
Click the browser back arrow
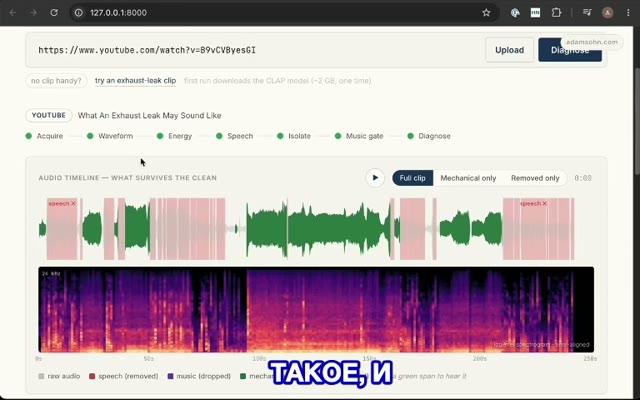tap(13, 13)
